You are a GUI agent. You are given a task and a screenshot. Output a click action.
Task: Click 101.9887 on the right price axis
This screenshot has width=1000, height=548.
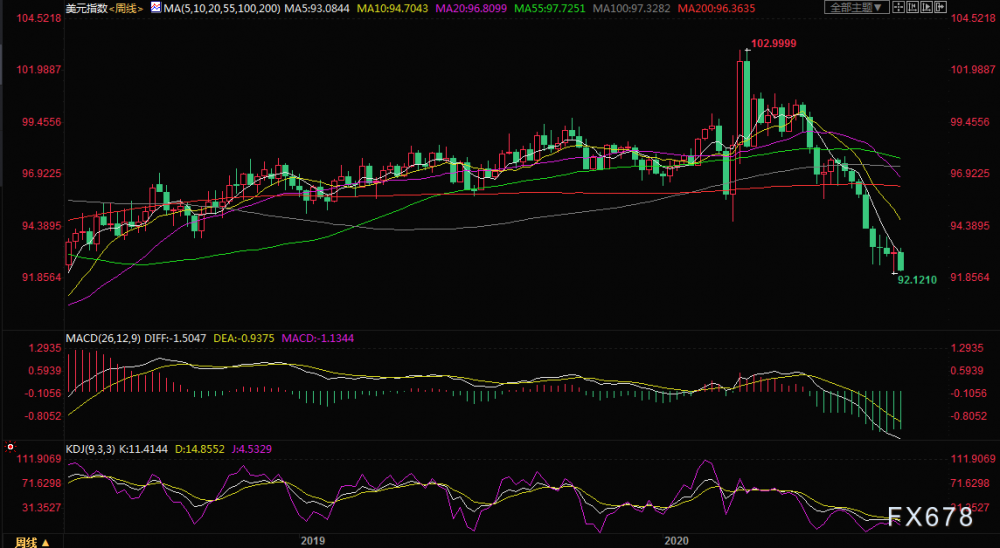coord(973,70)
